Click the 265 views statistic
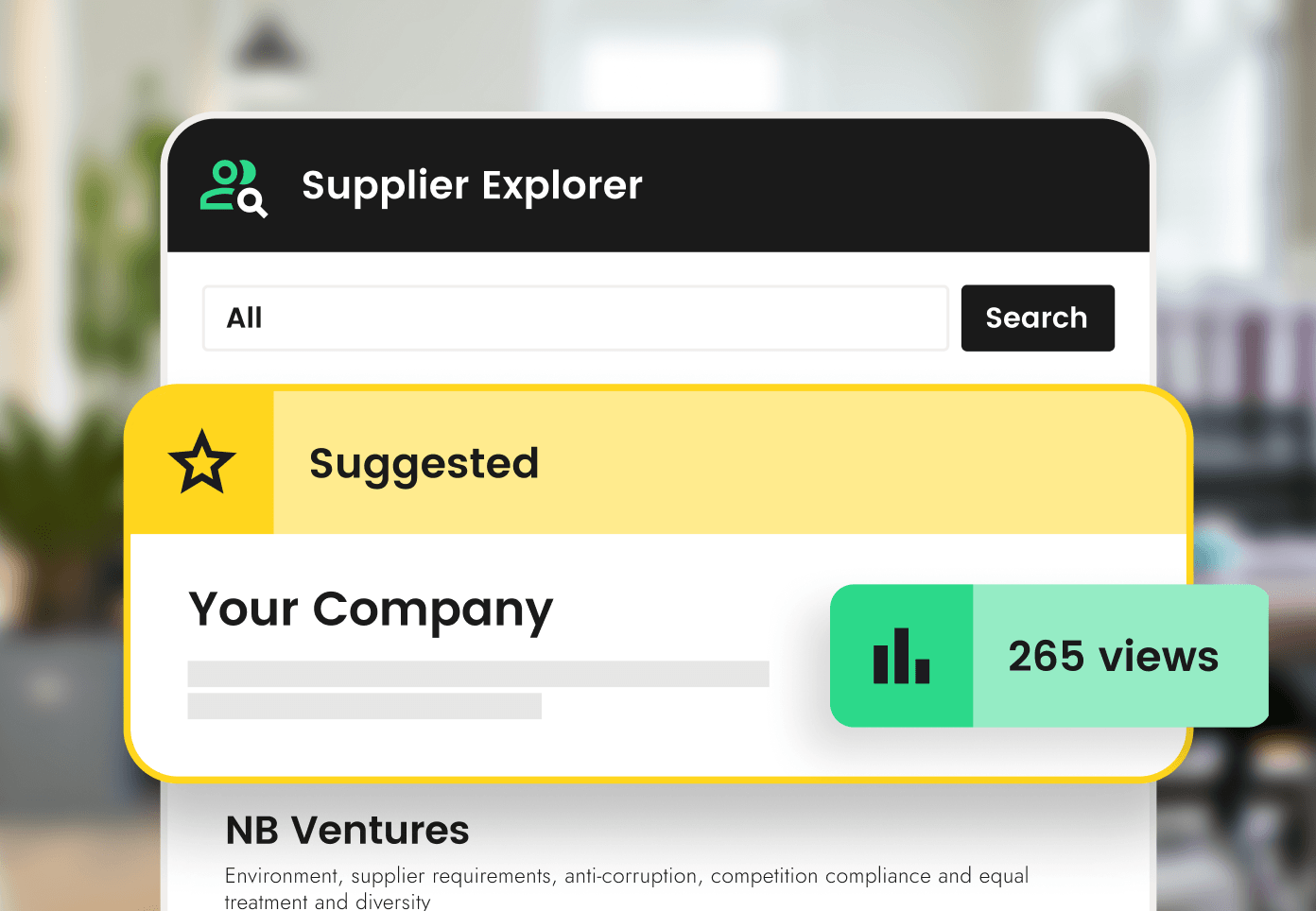The width and height of the screenshot is (1316, 911). 1113,656
